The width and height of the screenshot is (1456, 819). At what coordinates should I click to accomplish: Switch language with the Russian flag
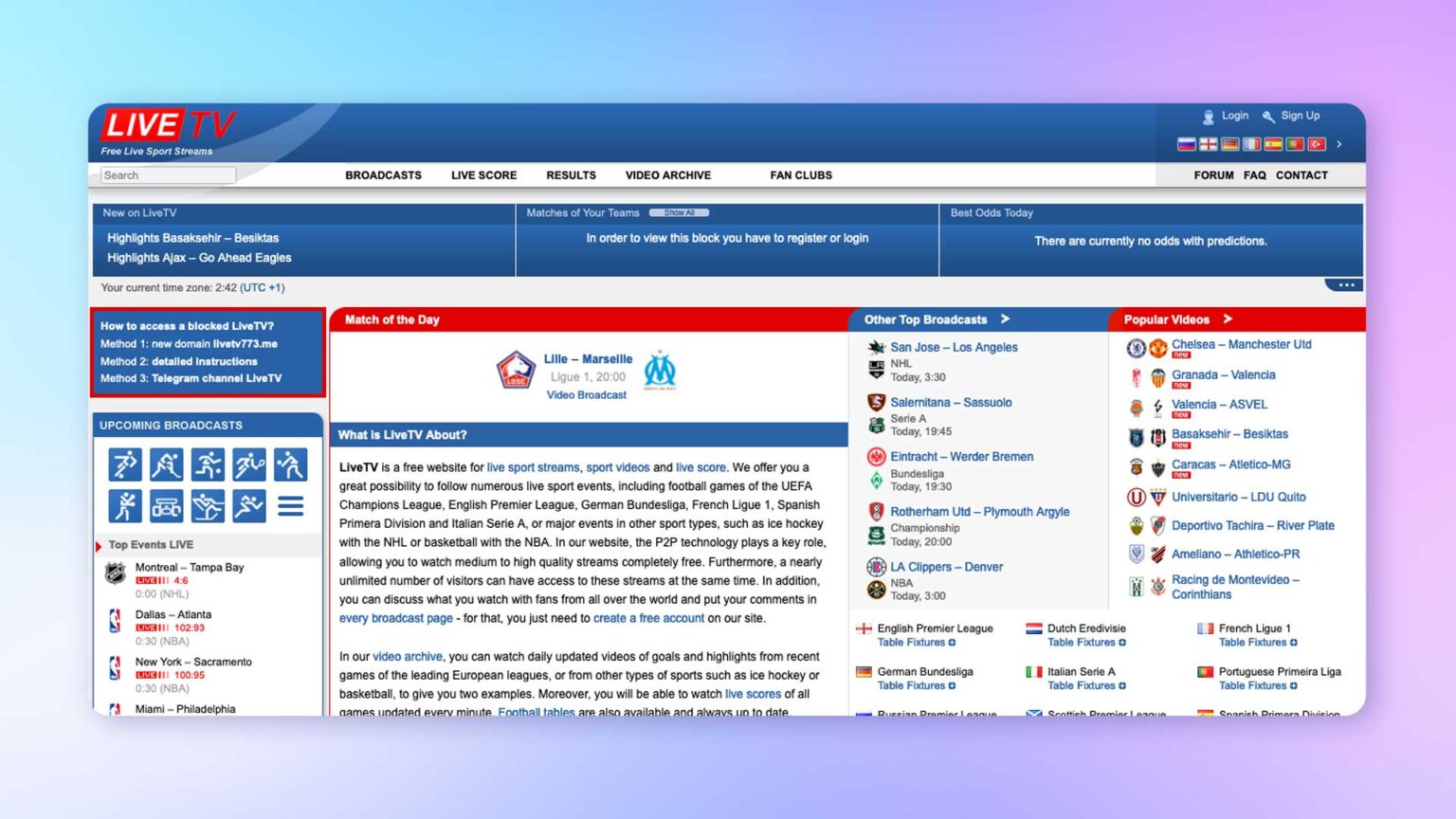[1186, 144]
